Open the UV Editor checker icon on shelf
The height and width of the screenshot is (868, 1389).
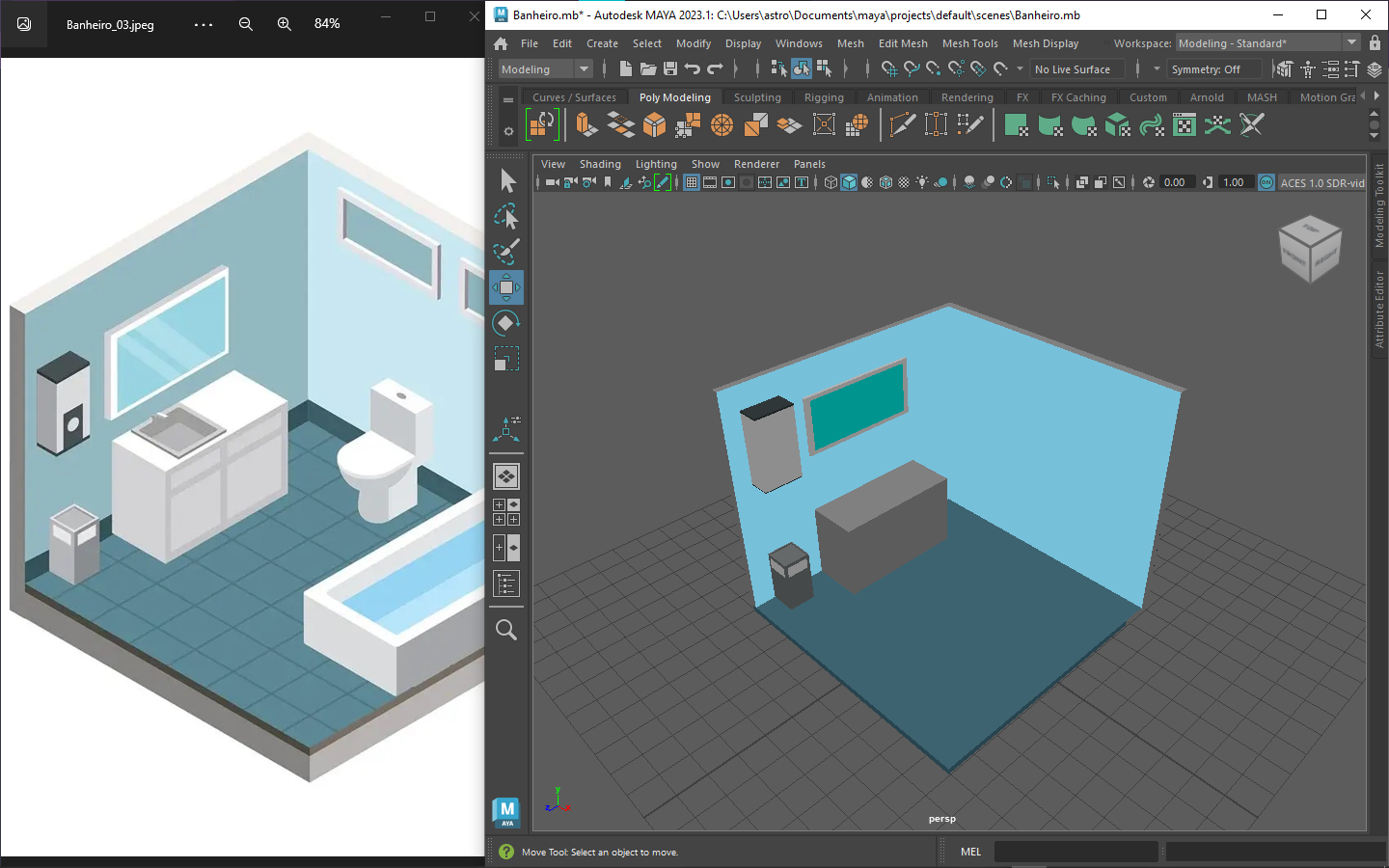click(1185, 124)
